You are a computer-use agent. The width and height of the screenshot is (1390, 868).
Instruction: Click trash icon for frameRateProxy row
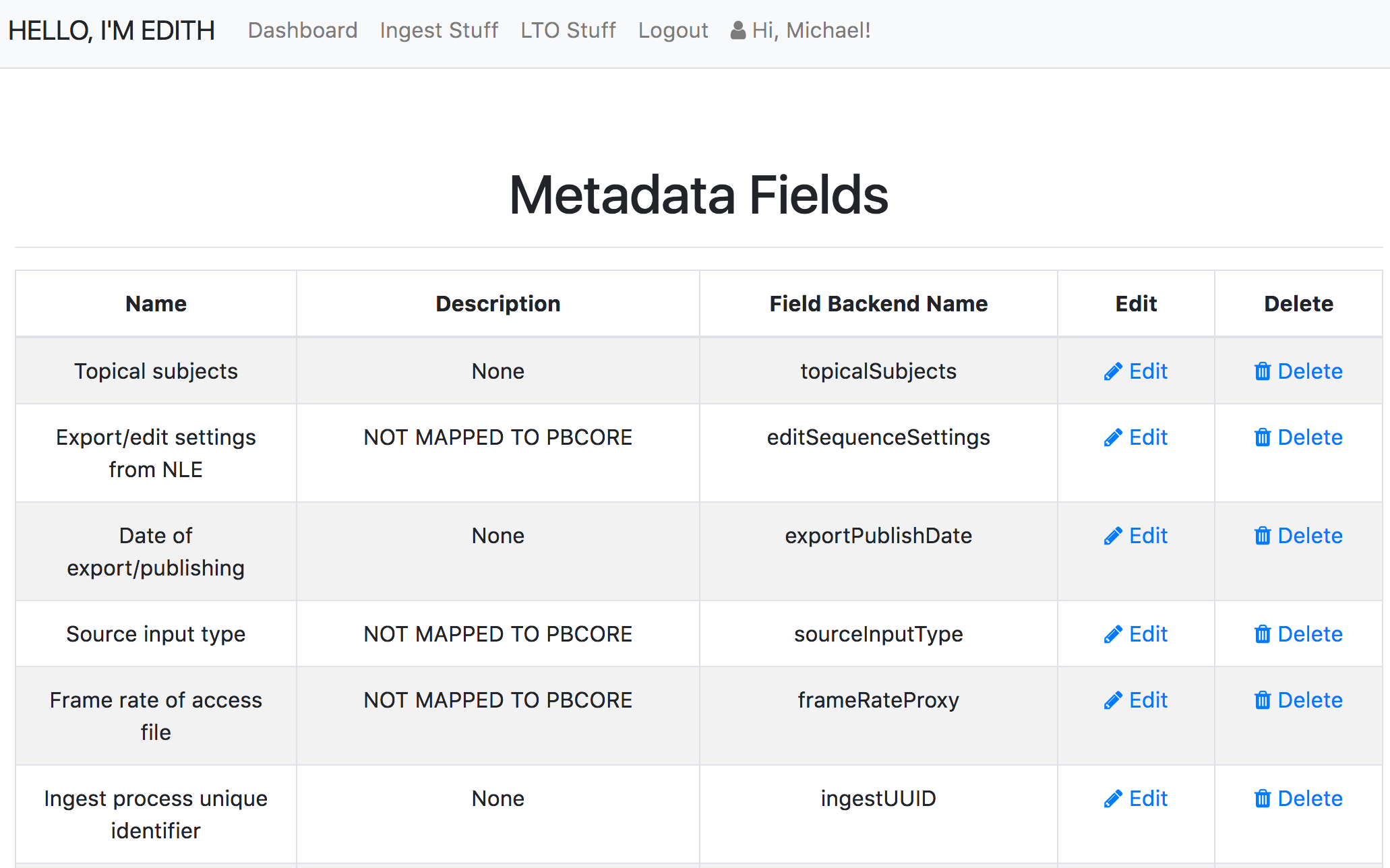click(1262, 701)
